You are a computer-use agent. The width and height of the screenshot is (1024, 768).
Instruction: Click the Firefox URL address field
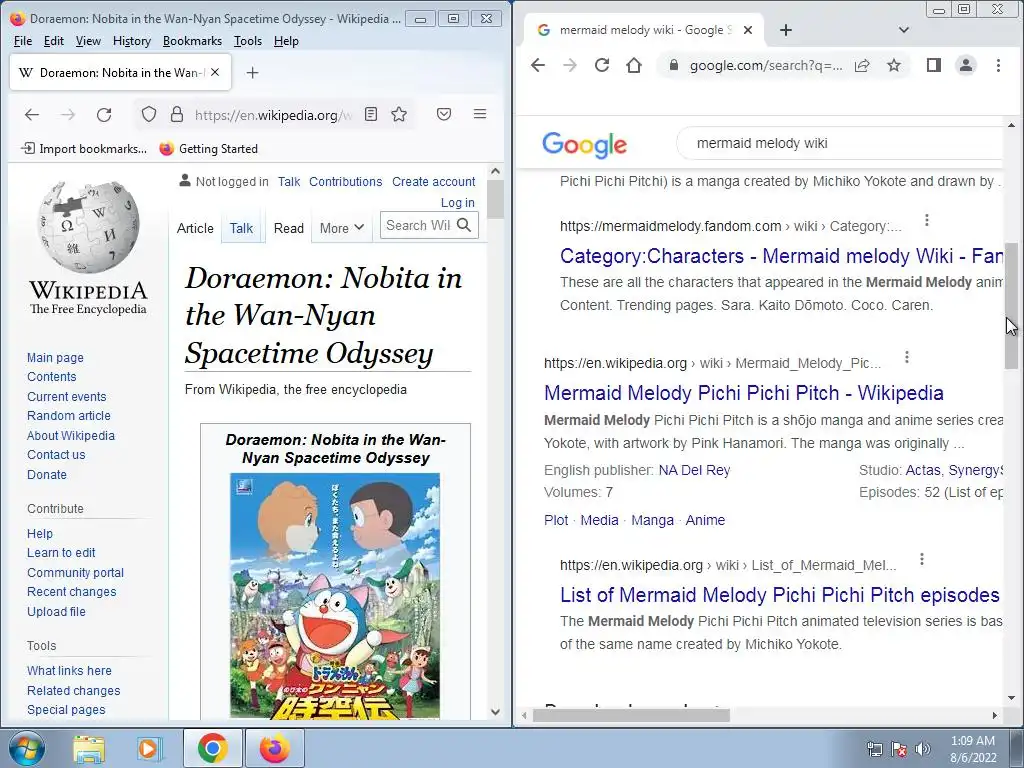click(x=273, y=115)
